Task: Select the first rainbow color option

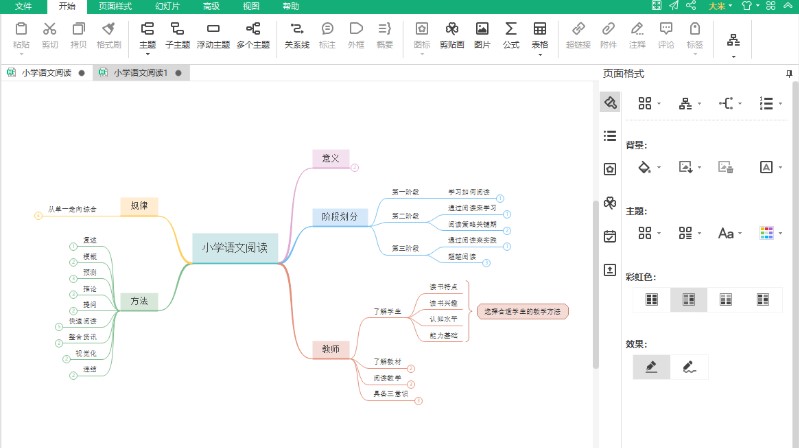Action: tap(652, 299)
